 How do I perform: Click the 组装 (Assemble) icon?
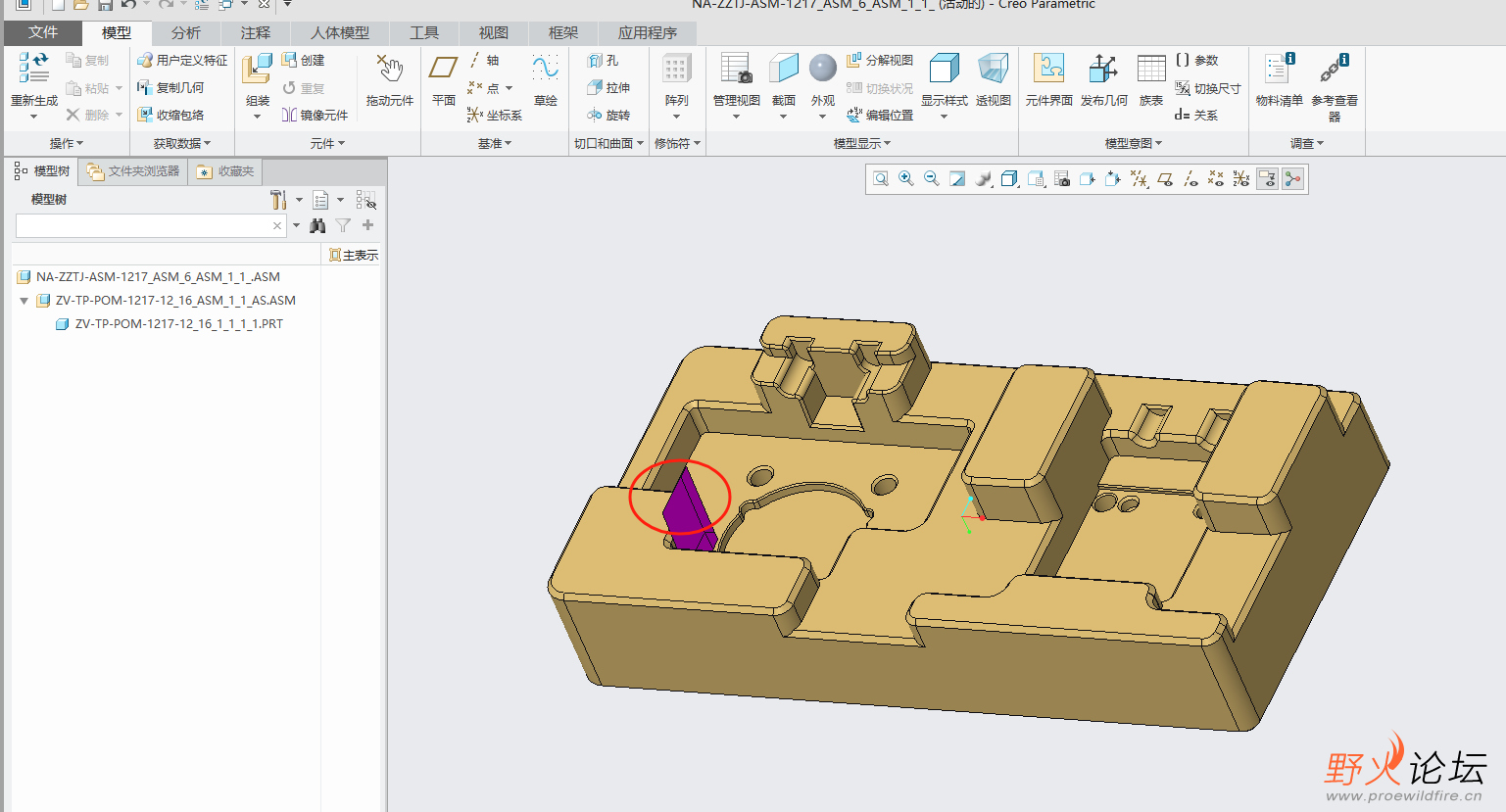tap(257, 70)
